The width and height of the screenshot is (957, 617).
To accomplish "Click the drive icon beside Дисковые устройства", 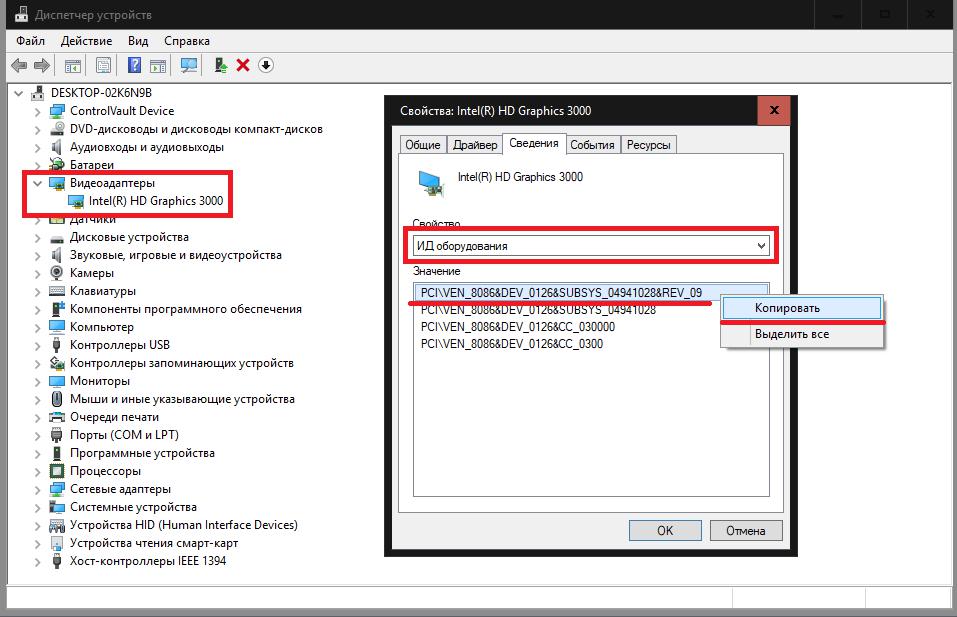I will (x=57, y=237).
